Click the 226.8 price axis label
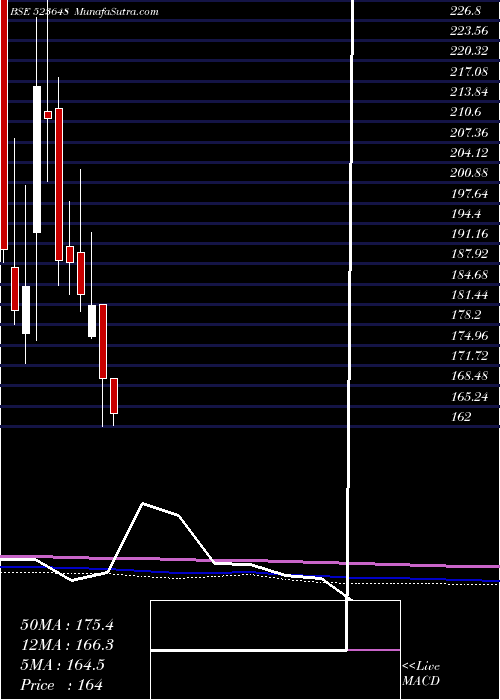Image resolution: width=500 pixels, height=700 pixels. click(x=465, y=11)
